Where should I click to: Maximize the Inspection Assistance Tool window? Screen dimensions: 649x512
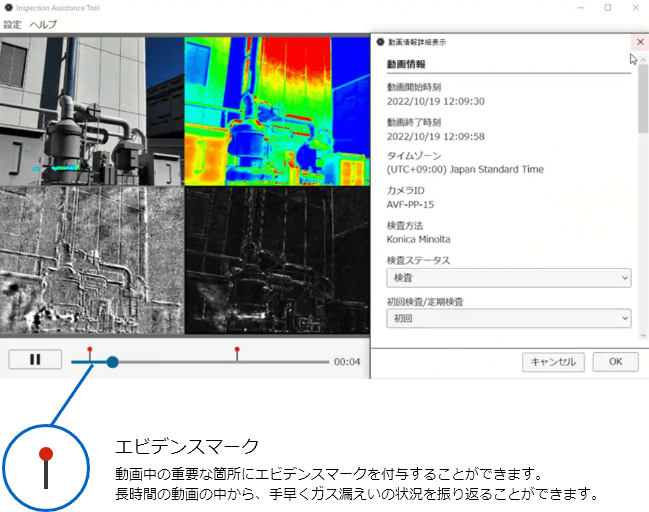click(x=607, y=7)
